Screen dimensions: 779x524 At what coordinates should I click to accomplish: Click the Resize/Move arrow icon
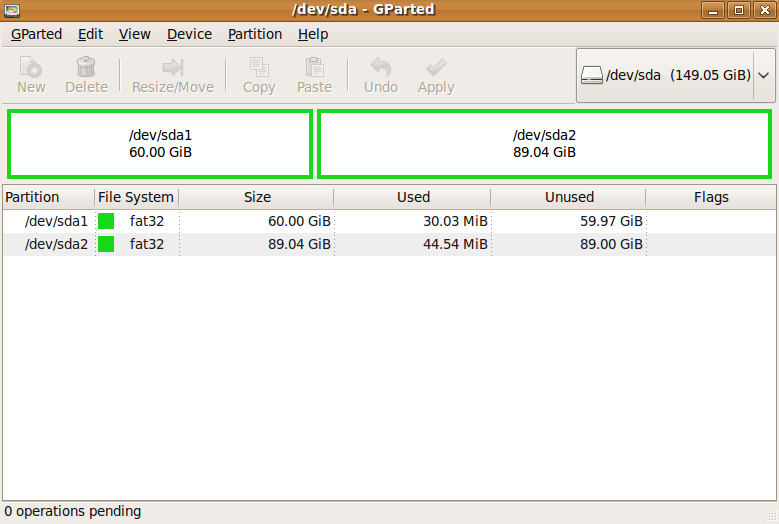click(173, 67)
